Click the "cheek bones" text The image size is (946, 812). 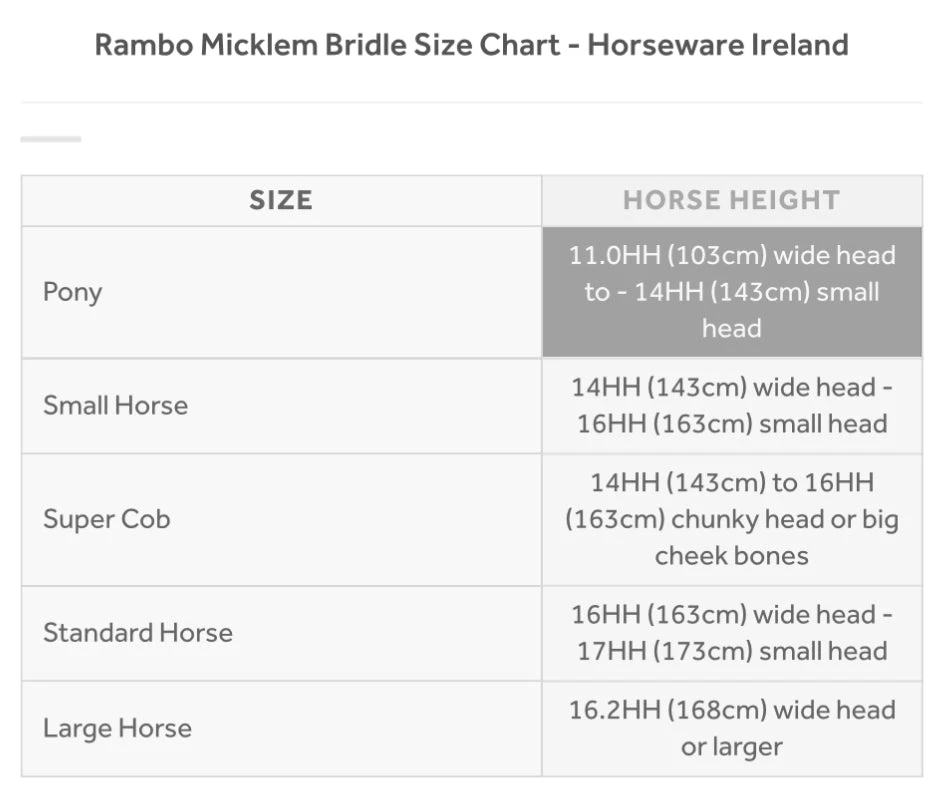(731, 556)
